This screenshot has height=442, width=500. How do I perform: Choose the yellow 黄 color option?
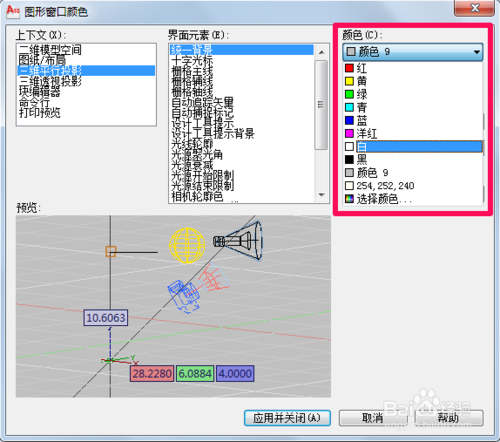coord(413,81)
